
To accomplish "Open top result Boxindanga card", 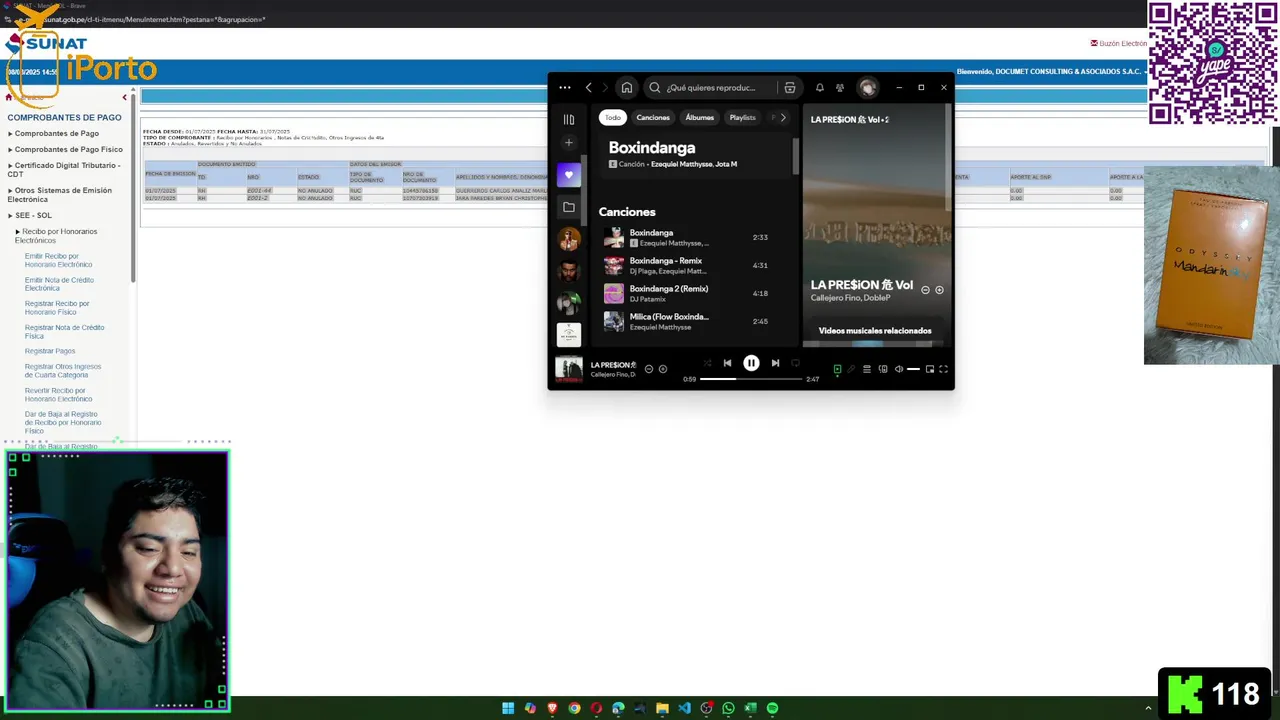I will click(696, 154).
